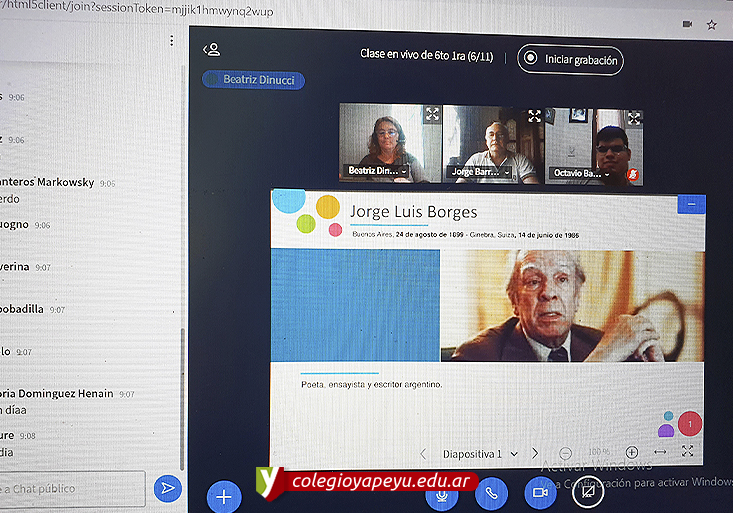Fit the slide to width
733x513 pixels.
click(660, 452)
